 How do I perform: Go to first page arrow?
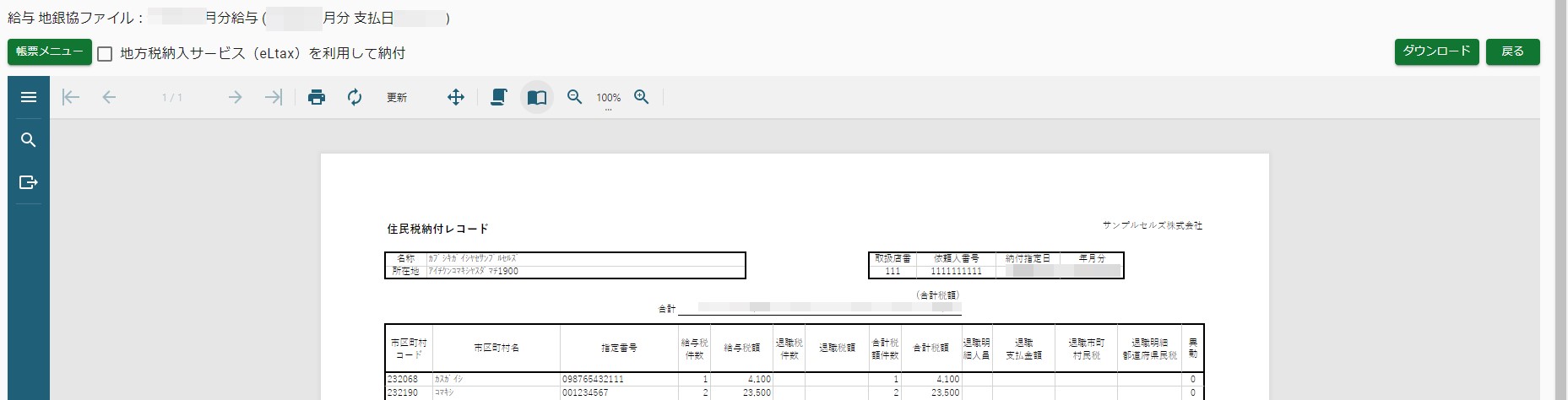click(x=71, y=97)
